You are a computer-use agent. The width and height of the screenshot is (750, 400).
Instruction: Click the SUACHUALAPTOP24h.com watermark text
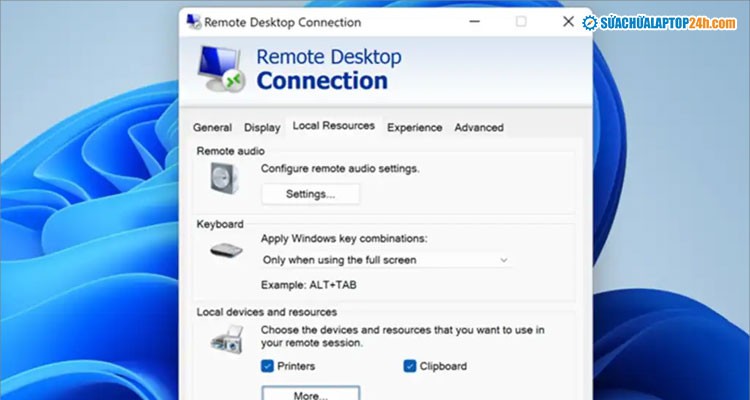pyautogui.click(x=671, y=22)
